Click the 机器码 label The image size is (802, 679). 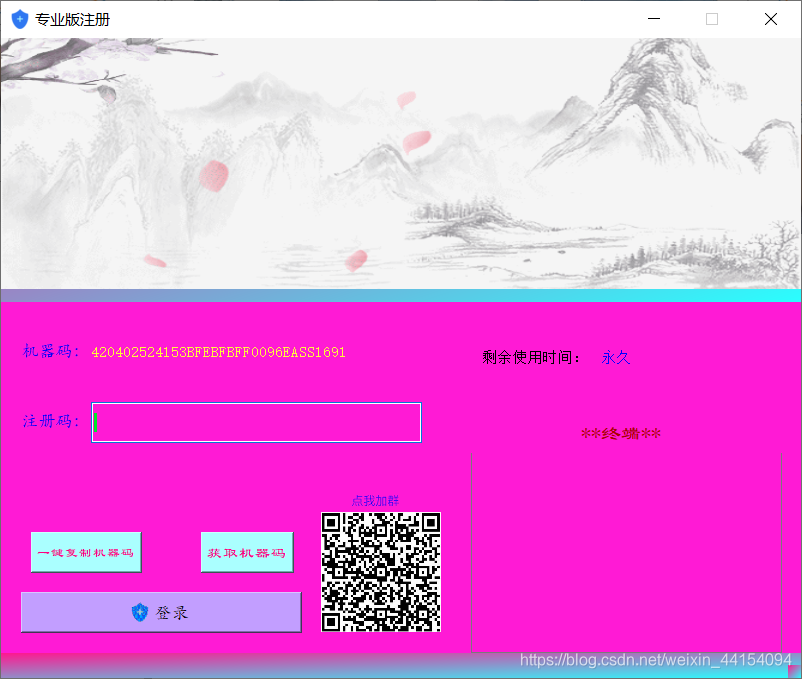[x=51, y=352]
